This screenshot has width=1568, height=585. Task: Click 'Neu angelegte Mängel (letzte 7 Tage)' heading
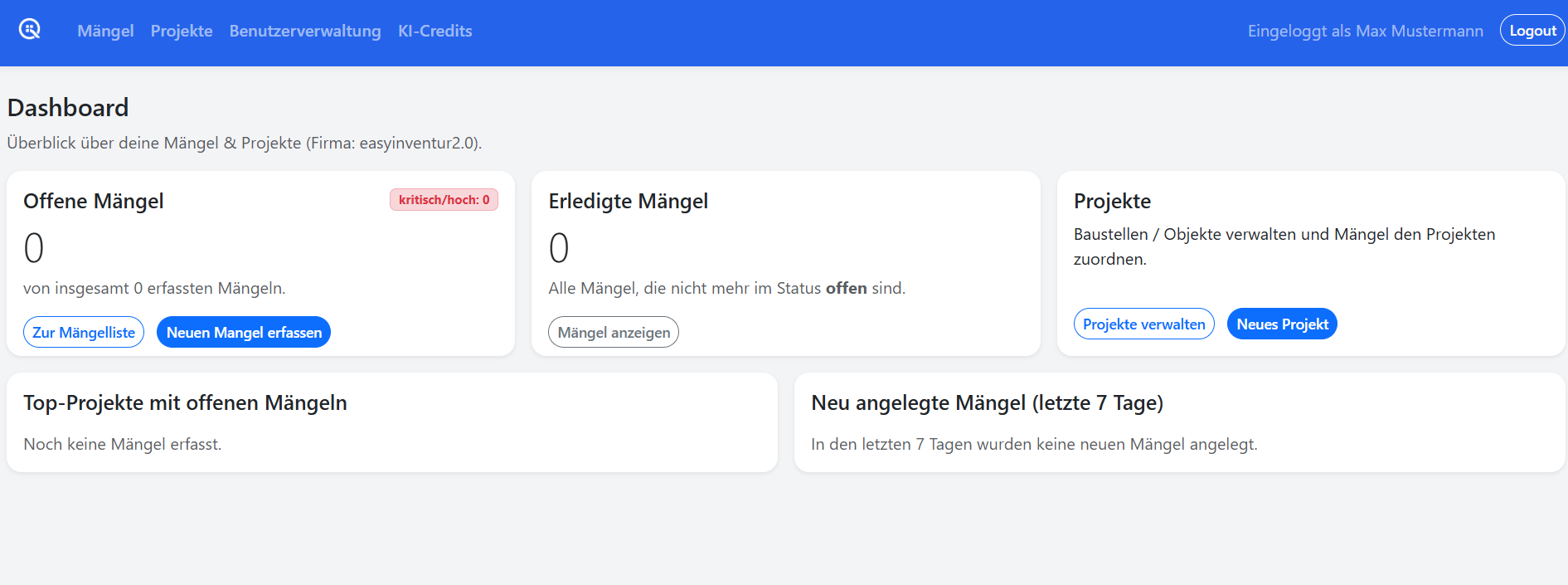pyautogui.click(x=987, y=403)
